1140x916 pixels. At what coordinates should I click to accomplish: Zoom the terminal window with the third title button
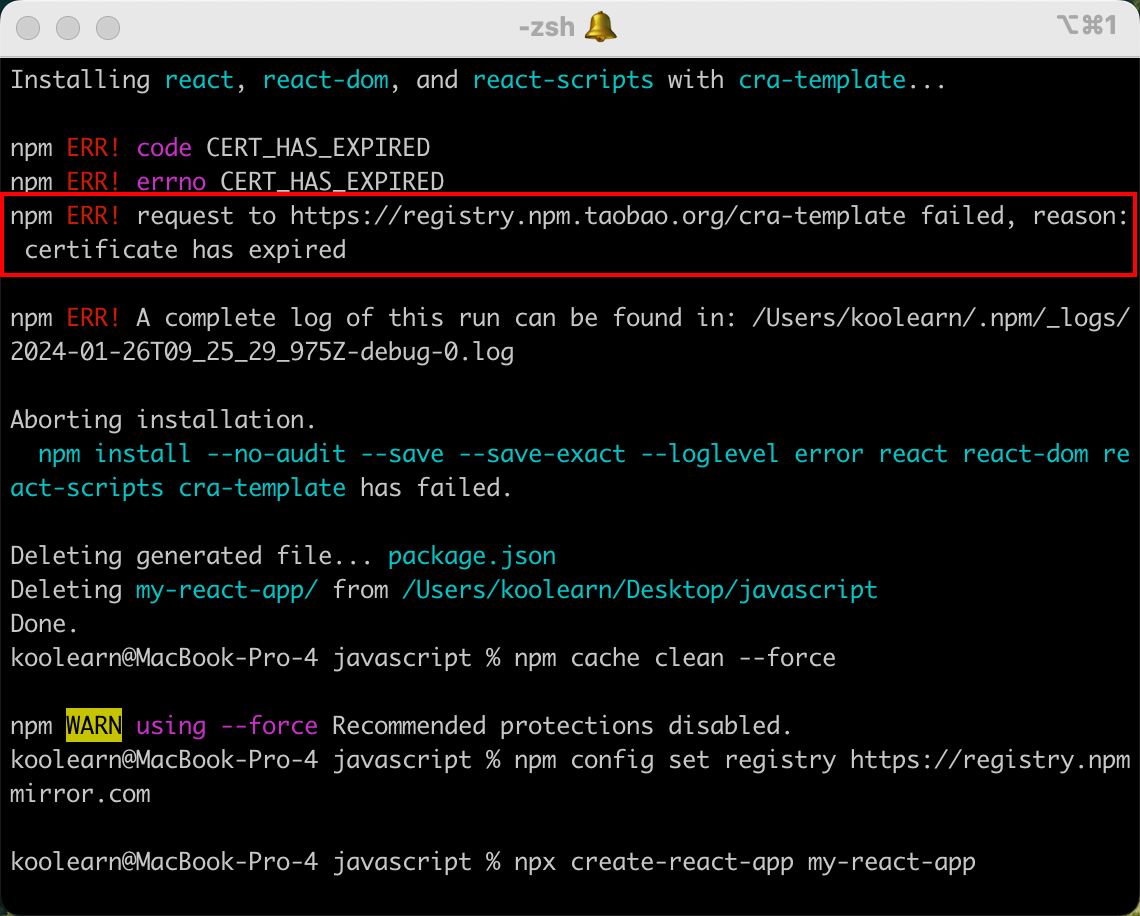click(x=108, y=28)
